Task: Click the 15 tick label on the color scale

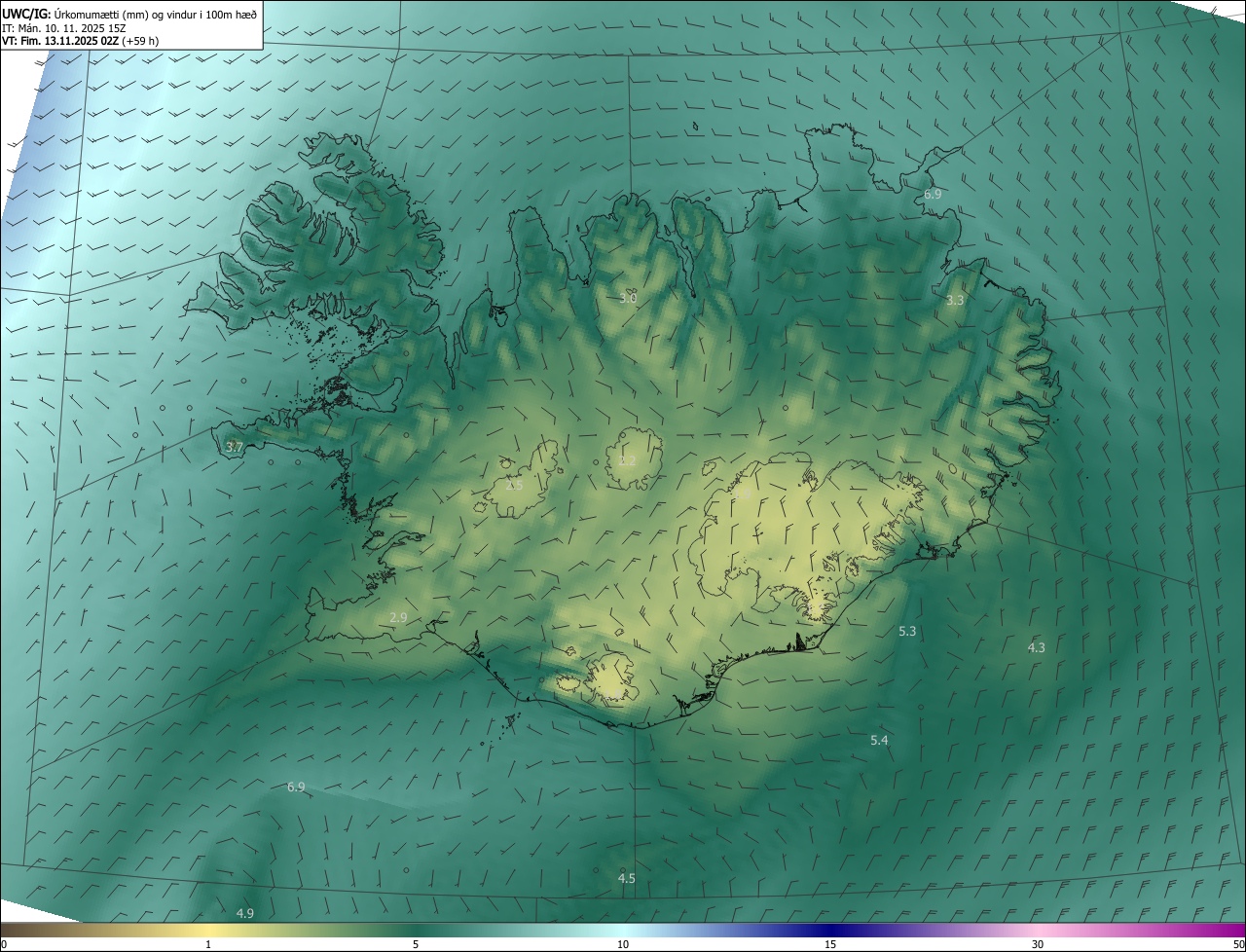Action: 830,944
